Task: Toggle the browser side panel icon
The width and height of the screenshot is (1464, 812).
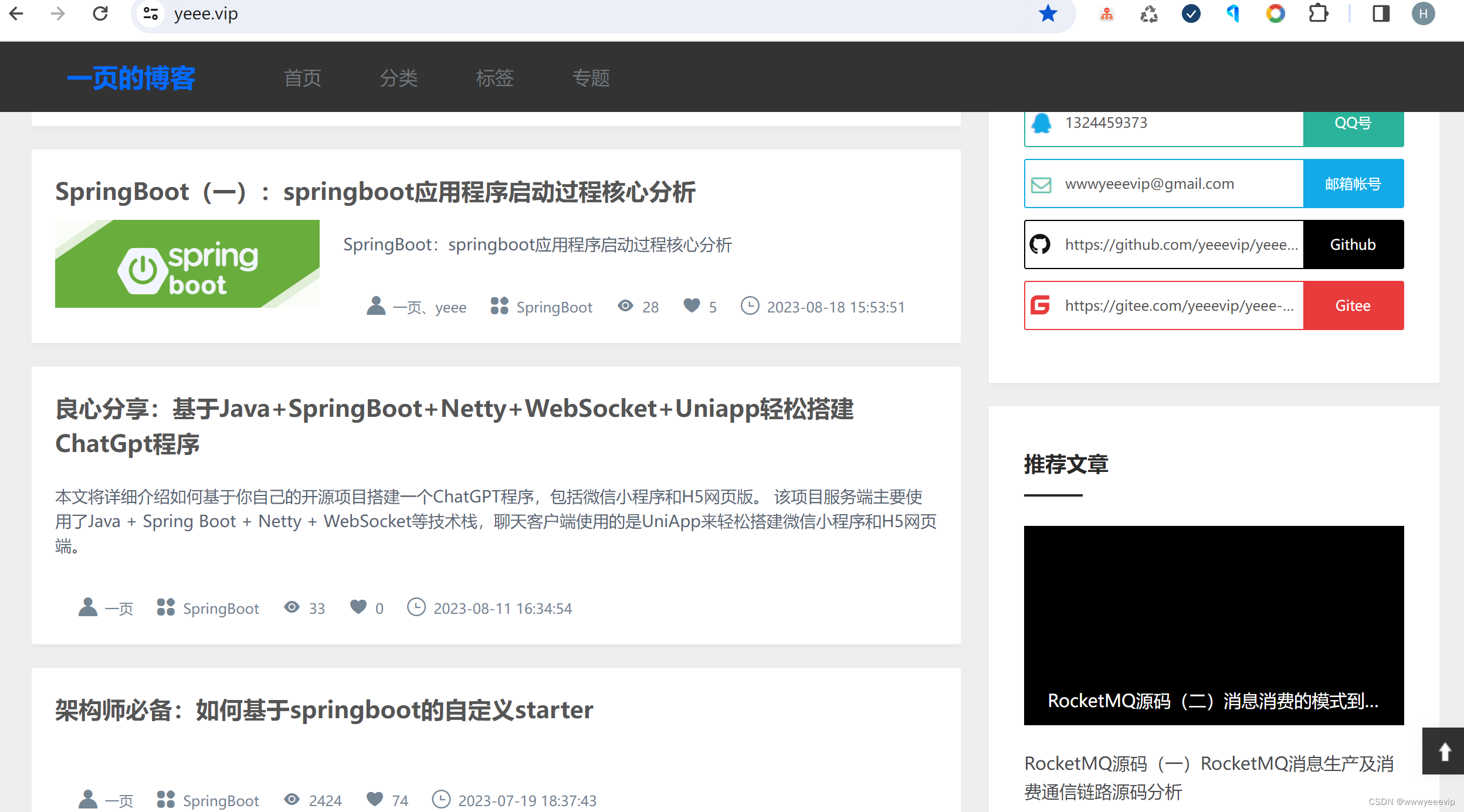Action: (1381, 13)
